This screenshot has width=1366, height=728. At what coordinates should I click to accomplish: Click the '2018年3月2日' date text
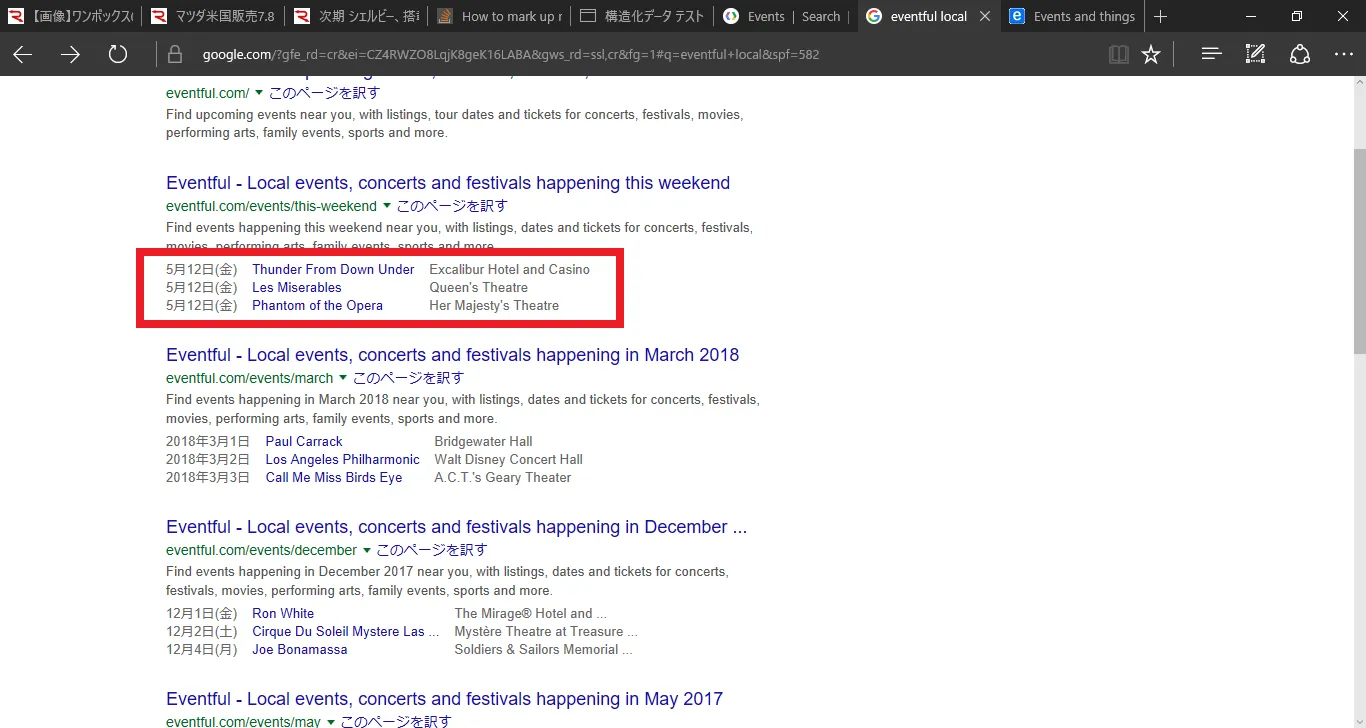(208, 459)
